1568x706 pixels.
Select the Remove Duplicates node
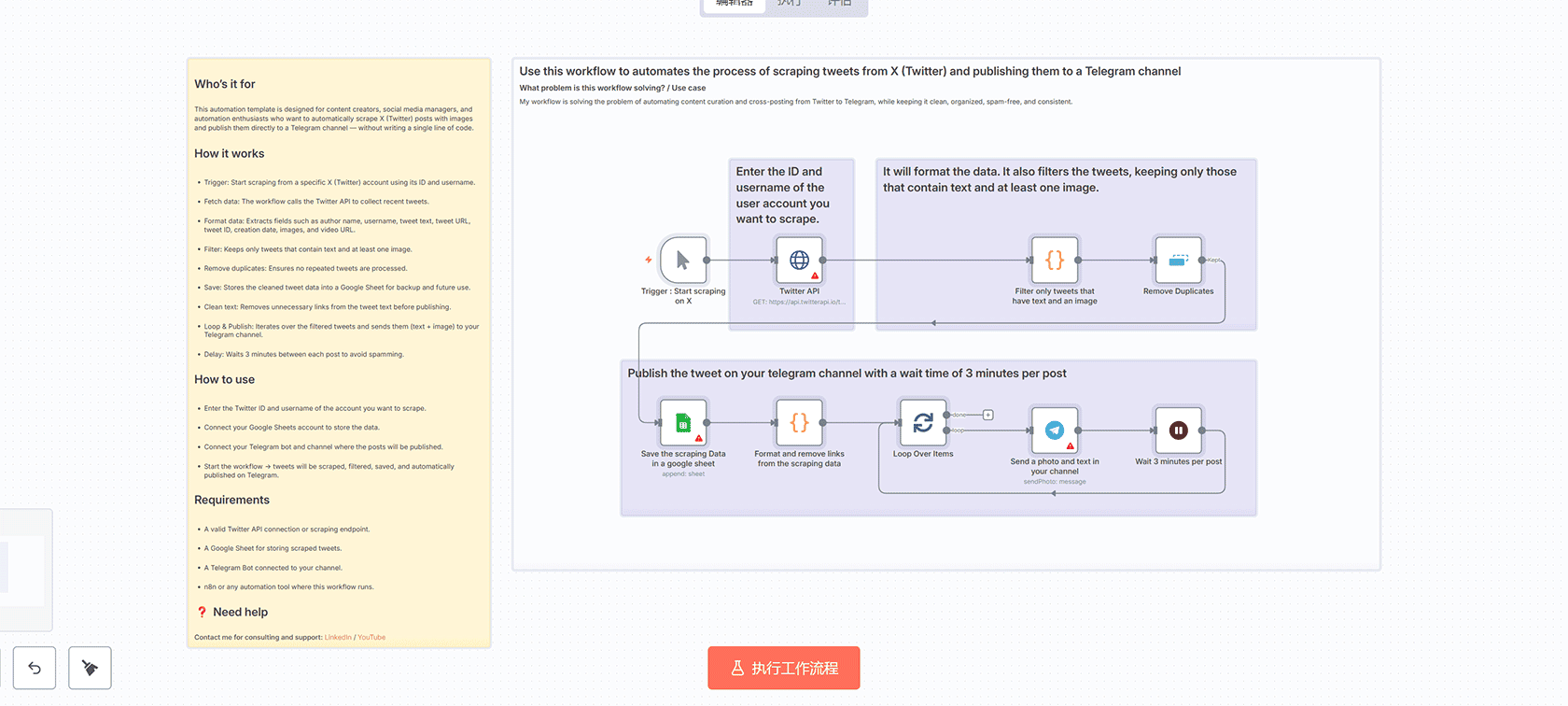(1178, 261)
